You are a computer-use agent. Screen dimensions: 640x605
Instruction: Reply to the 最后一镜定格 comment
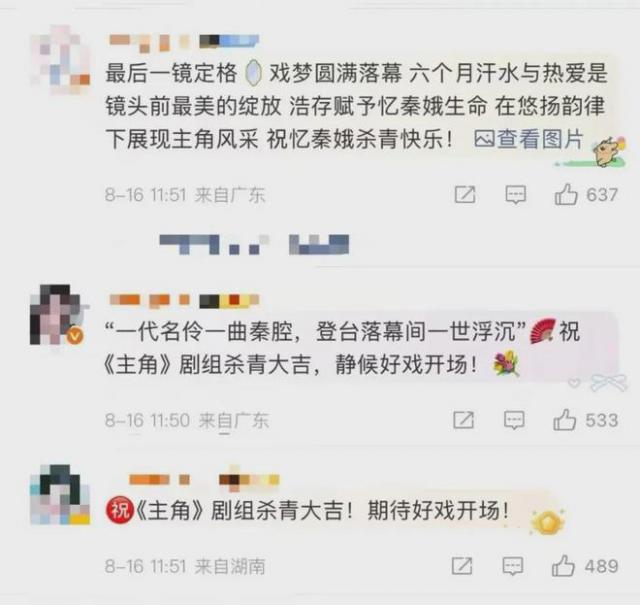[x=516, y=194]
